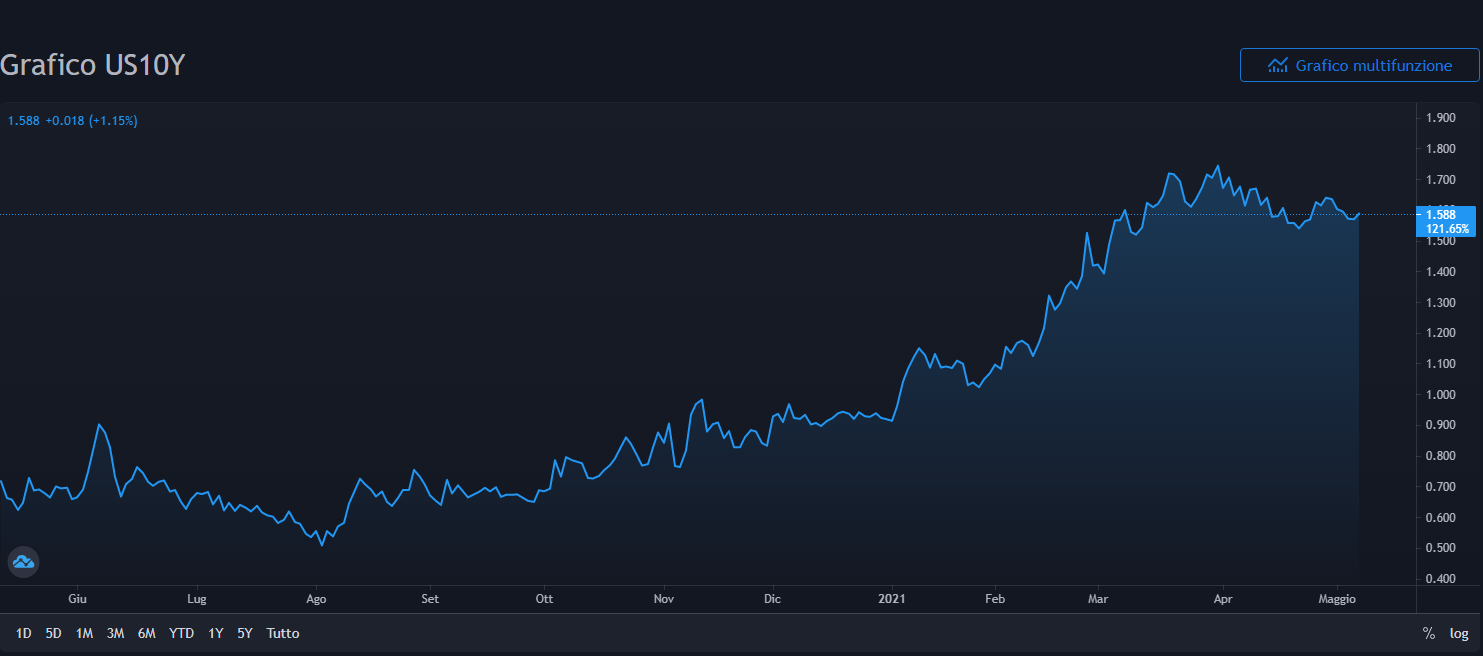Click the 2021 marker on time axis
Viewport: 1483px width, 656px height.
[891, 599]
